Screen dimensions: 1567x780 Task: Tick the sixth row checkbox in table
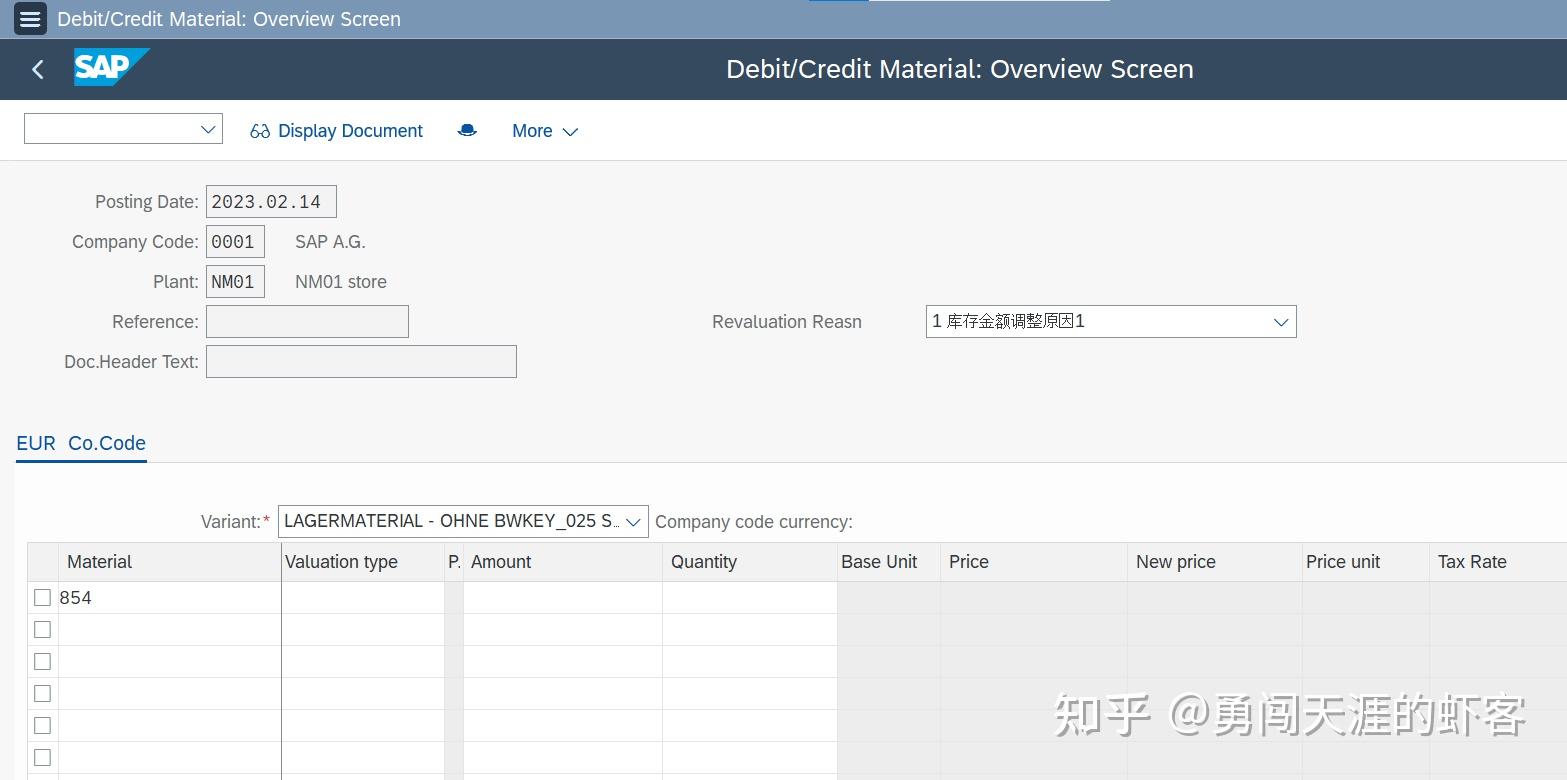(x=42, y=758)
